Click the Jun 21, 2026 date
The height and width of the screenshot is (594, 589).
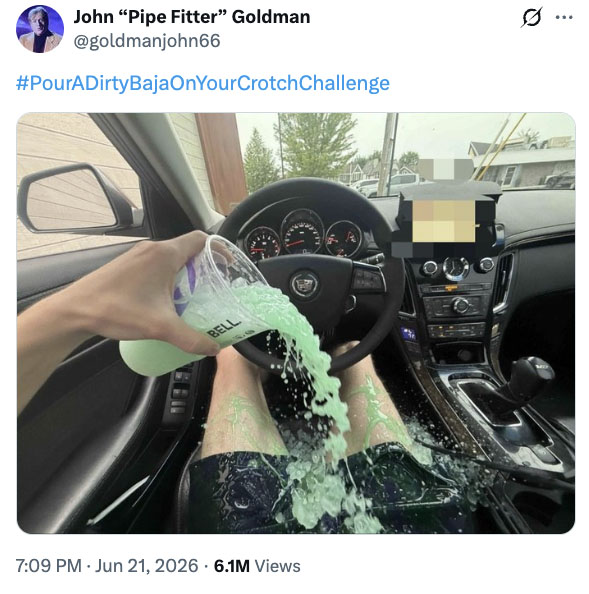click(147, 566)
